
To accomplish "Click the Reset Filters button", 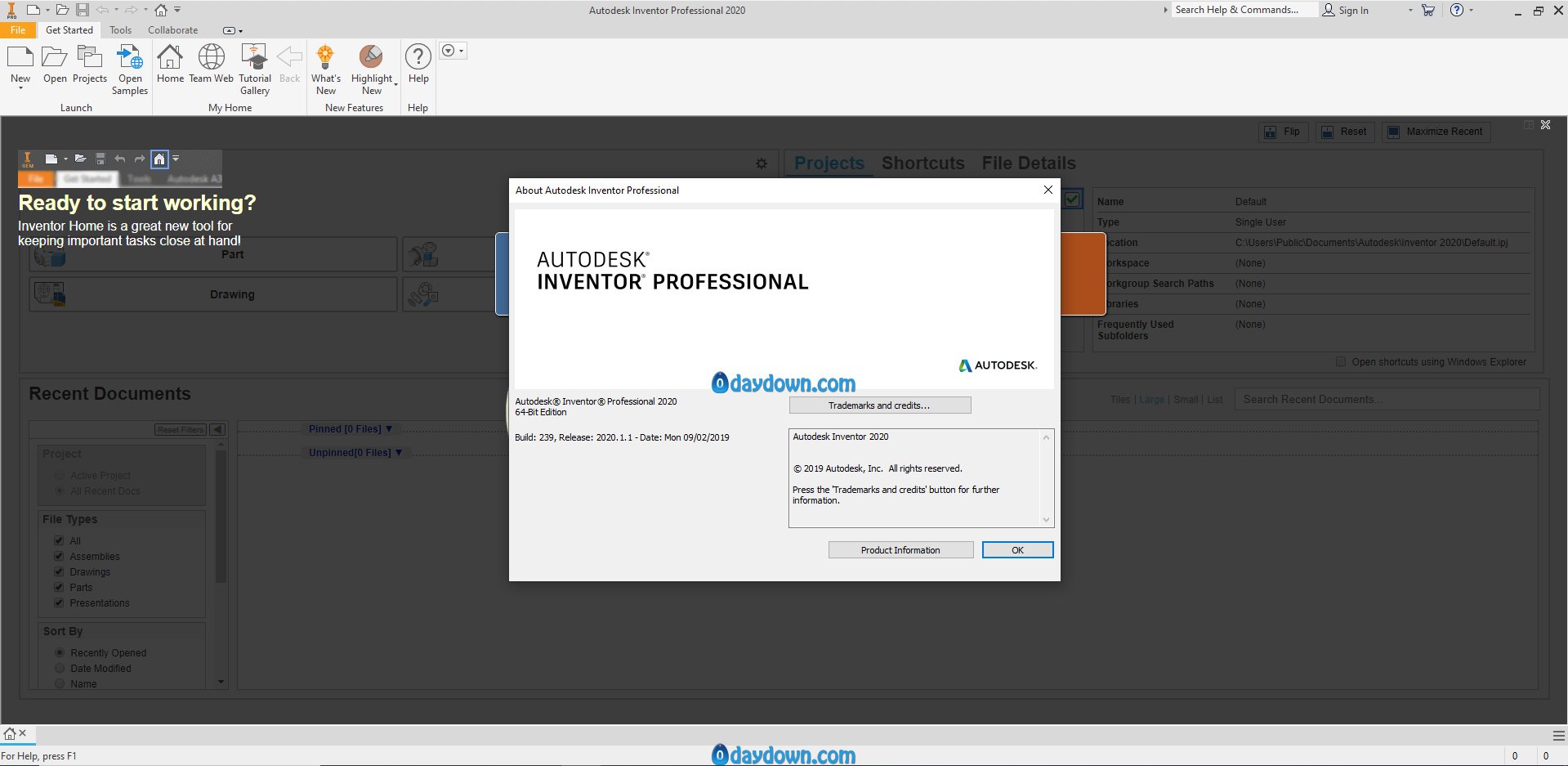I will click(x=181, y=429).
